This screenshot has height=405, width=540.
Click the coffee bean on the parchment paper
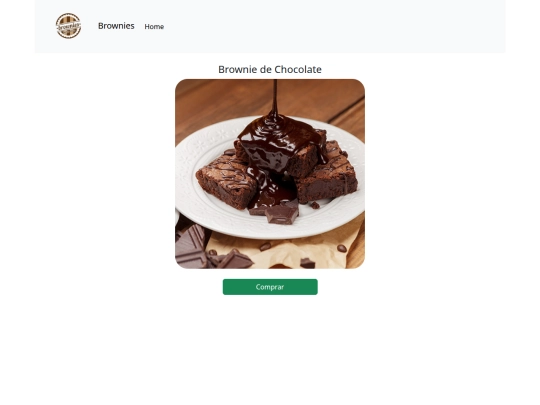(x=342, y=248)
